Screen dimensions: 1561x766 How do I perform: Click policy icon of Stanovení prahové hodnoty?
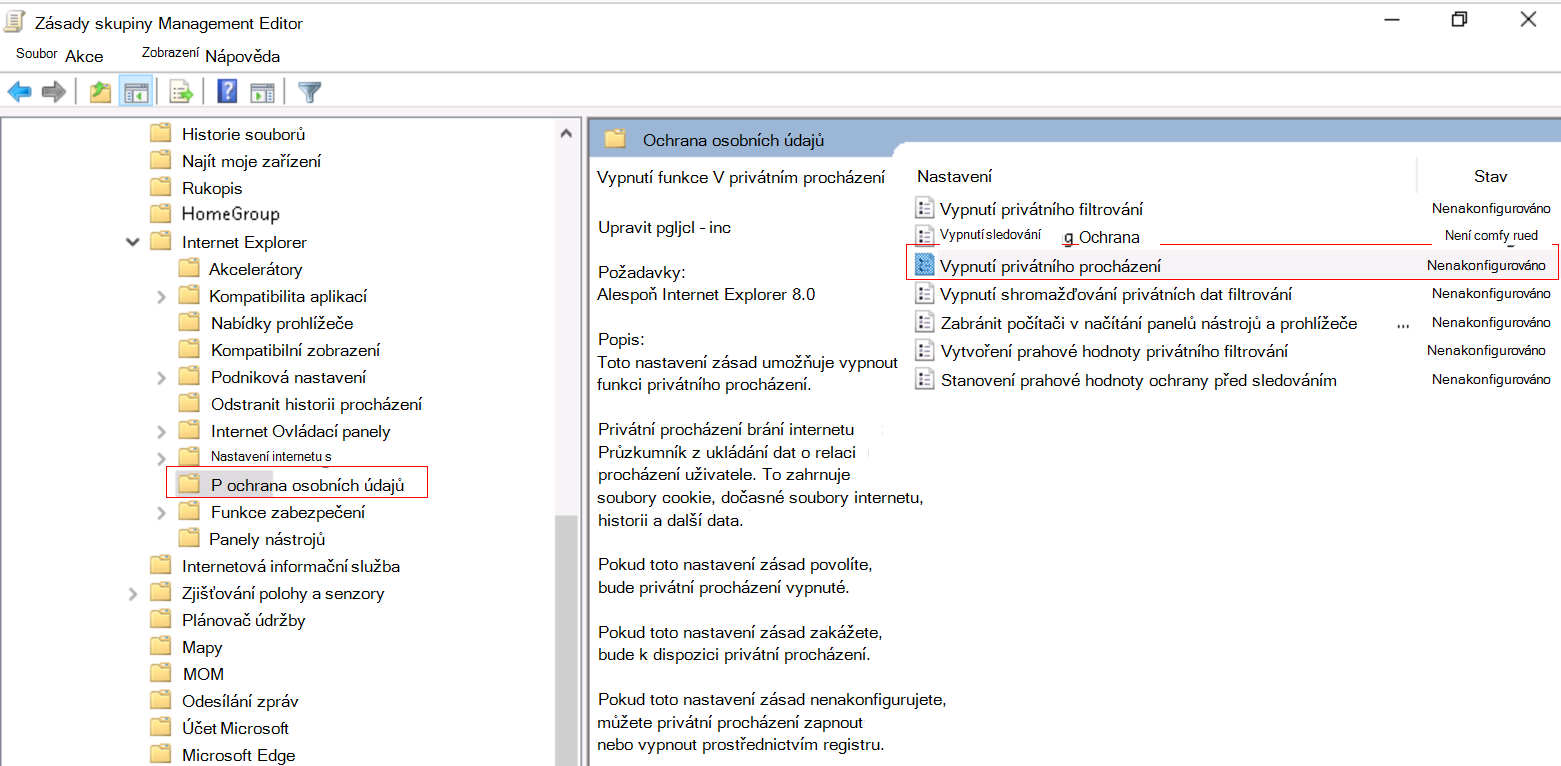pyautogui.click(x=924, y=380)
